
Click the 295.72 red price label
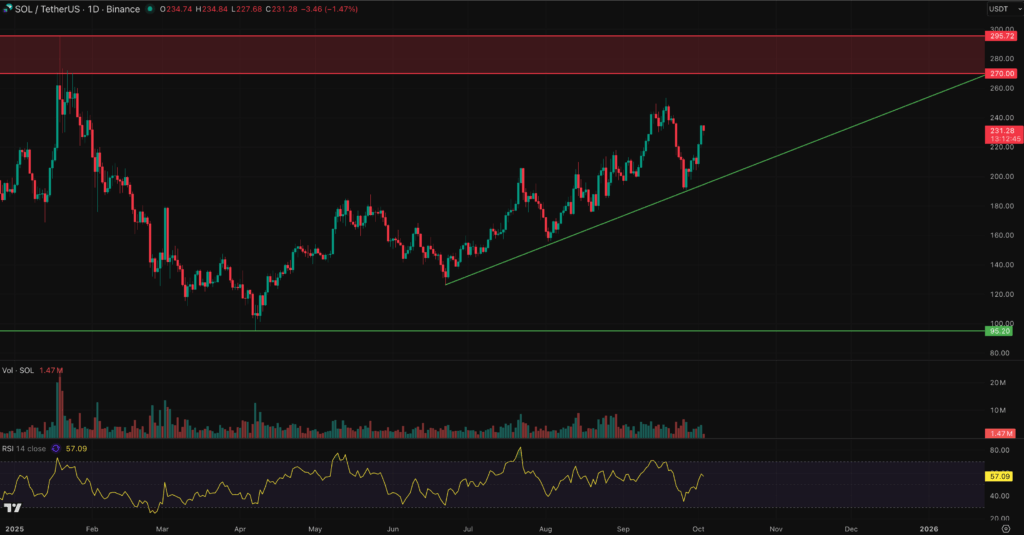coord(1001,37)
